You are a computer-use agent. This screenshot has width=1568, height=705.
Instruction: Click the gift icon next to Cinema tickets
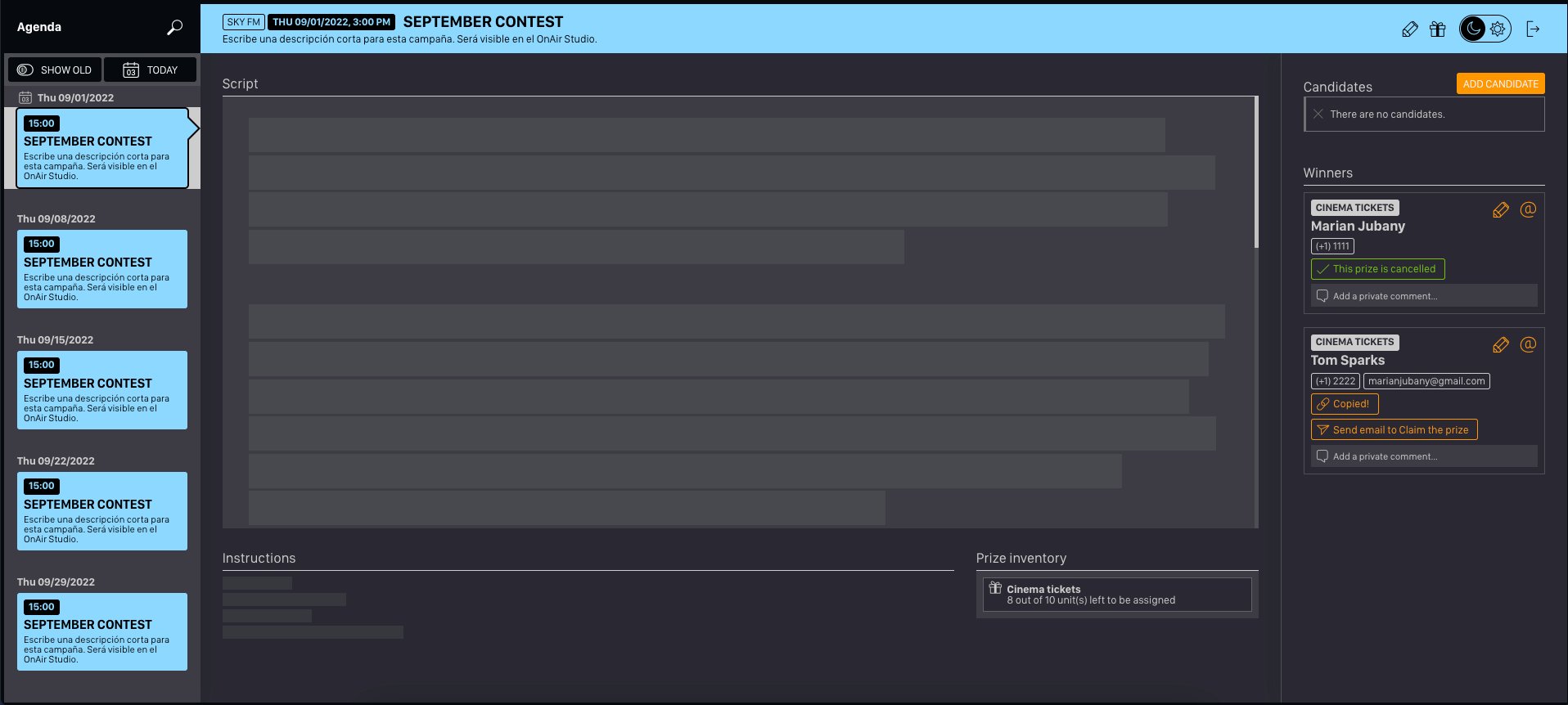pyautogui.click(x=995, y=588)
